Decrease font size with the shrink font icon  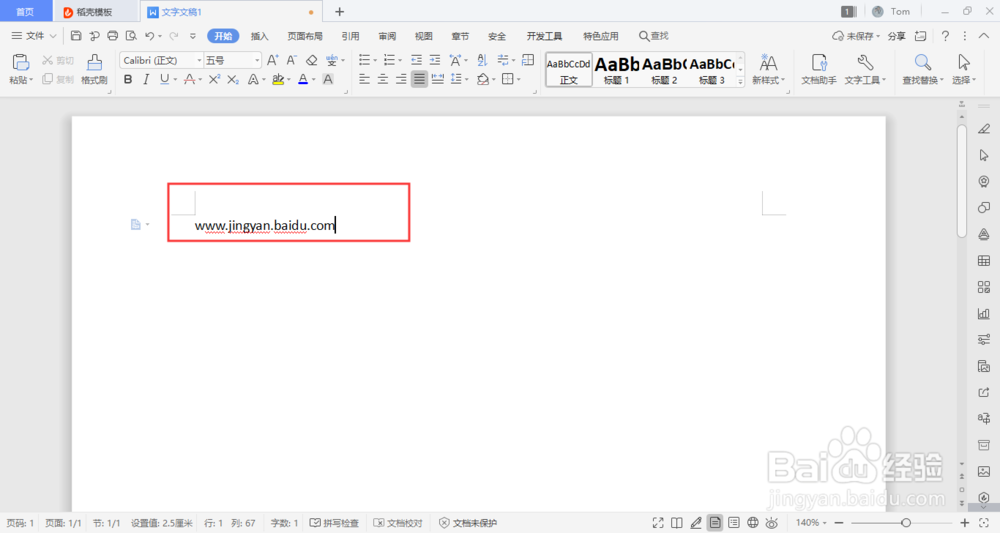[291, 60]
